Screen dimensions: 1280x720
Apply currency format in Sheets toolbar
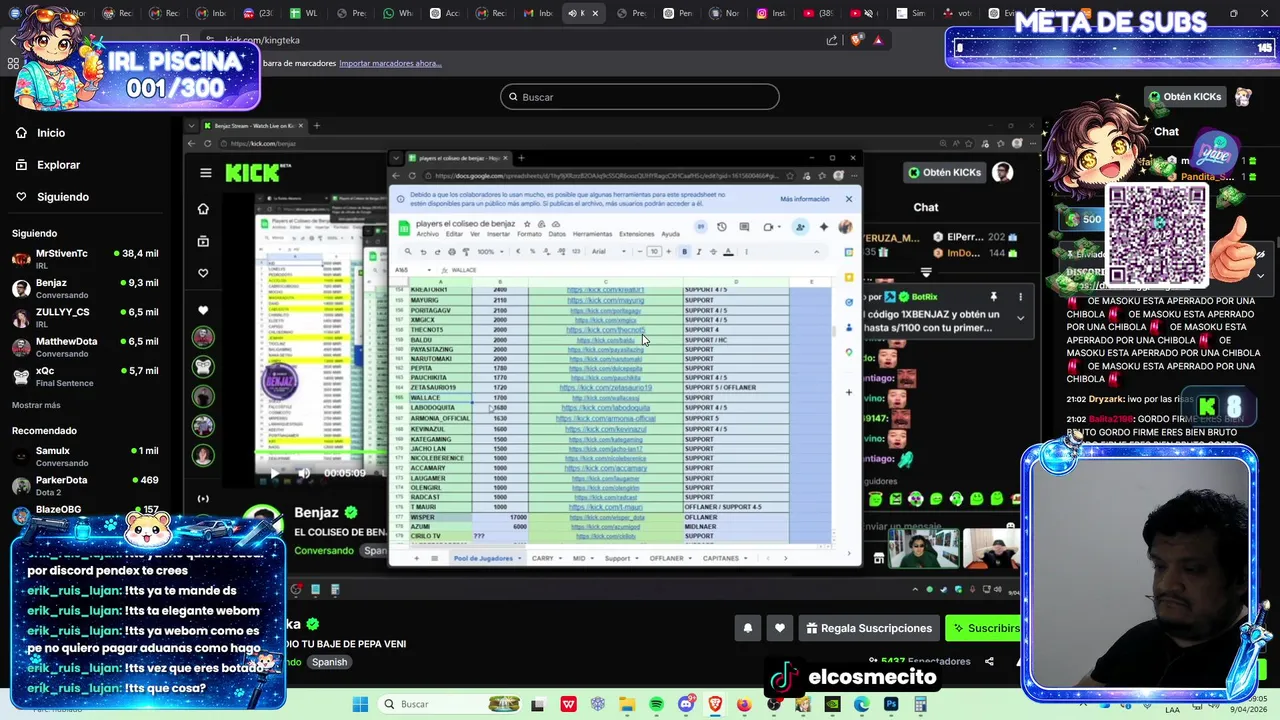518,252
